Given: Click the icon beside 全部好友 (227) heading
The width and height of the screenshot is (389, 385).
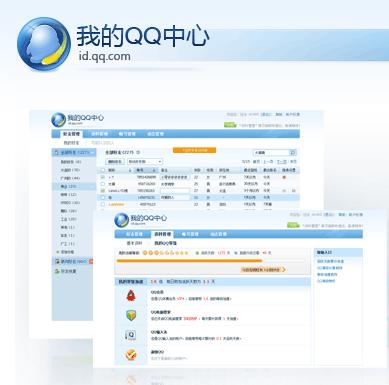Looking at the screenshot, I should 138,152.
